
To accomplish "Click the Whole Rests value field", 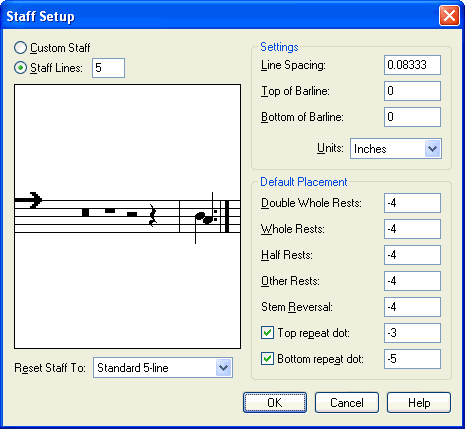I will pyautogui.click(x=412, y=229).
